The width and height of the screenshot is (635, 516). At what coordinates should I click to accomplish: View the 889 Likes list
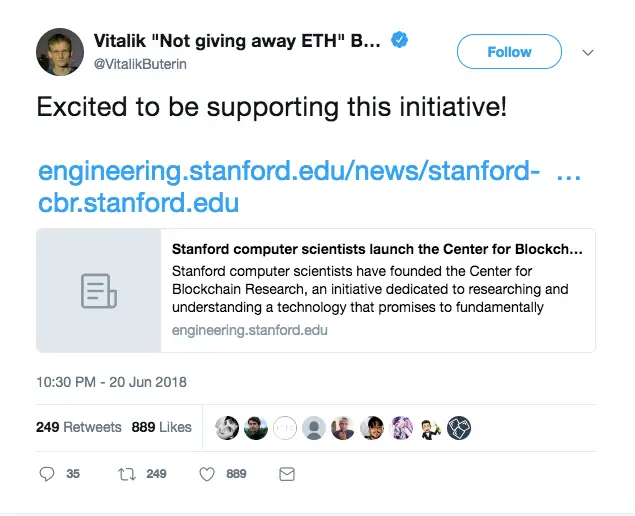(x=161, y=427)
